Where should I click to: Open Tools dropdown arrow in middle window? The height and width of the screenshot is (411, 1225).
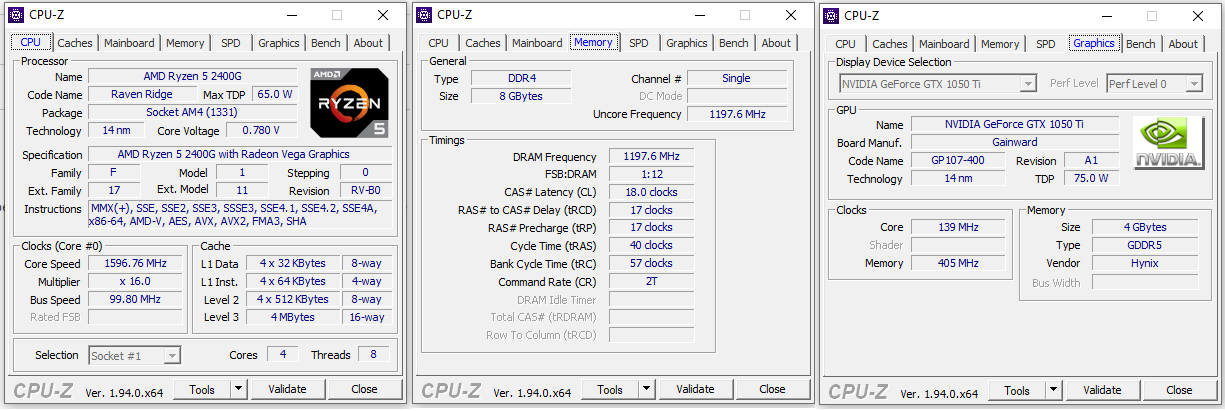646,389
